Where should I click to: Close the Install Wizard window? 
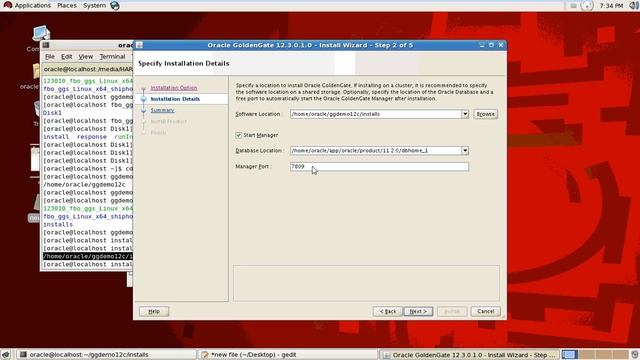pyautogui.click(x=501, y=45)
